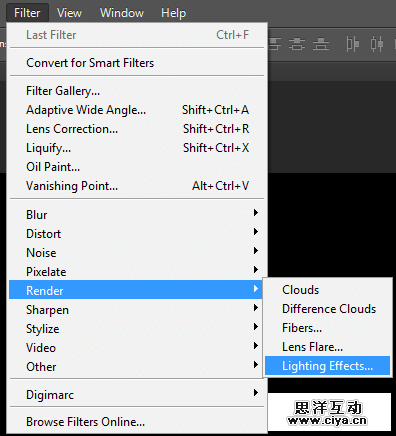Image resolution: width=396 pixels, height=436 pixels.
Task: Expand the Noise submenu
Action: coord(137,253)
